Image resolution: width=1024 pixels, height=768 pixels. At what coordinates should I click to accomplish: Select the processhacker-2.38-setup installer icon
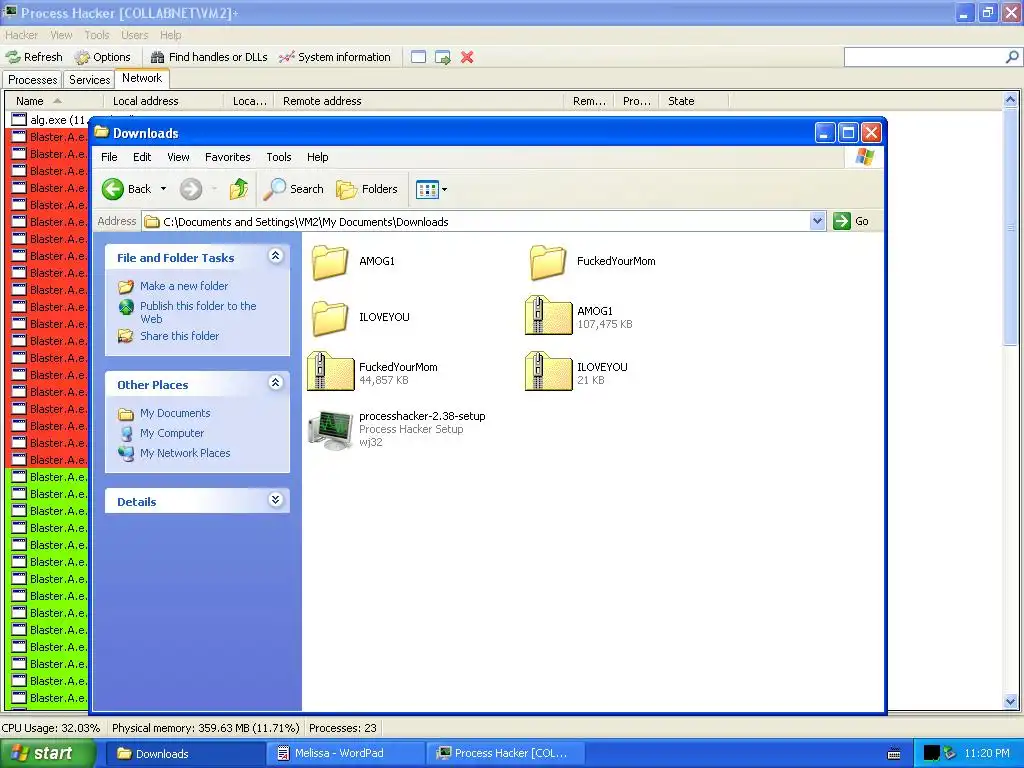point(330,429)
